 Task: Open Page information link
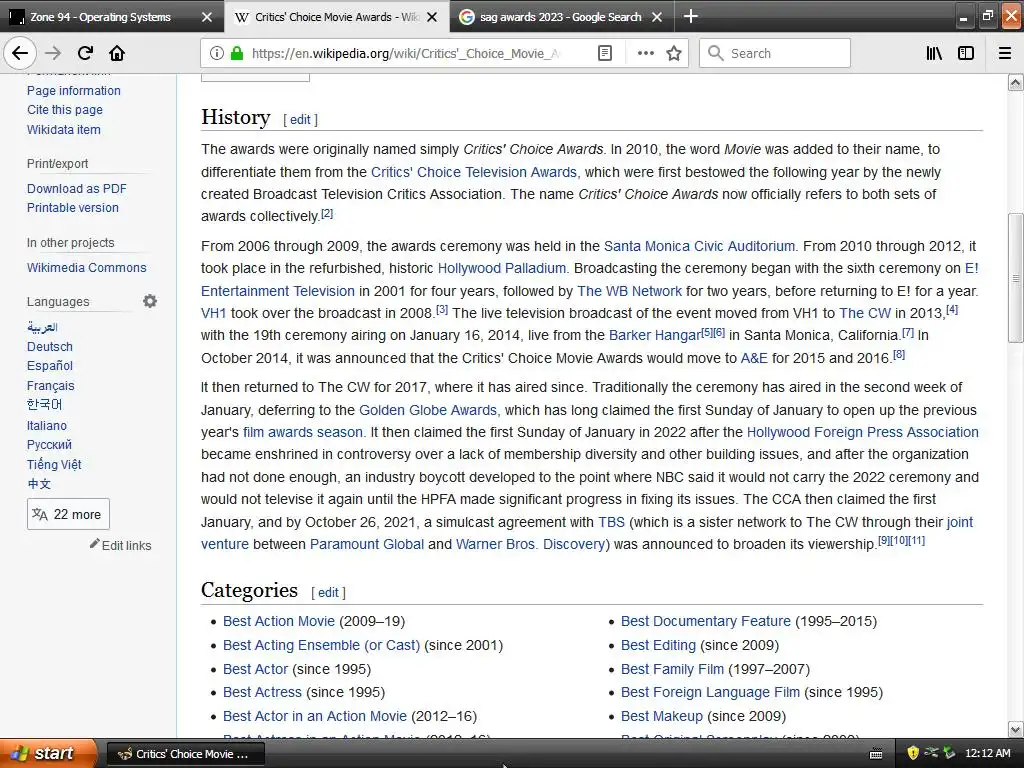[x=74, y=90]
